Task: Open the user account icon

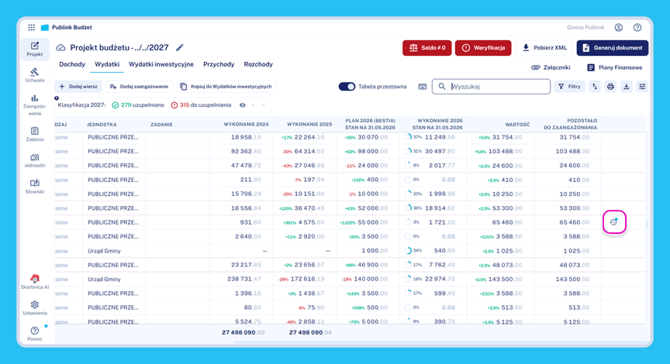Action: click(618, 27)
